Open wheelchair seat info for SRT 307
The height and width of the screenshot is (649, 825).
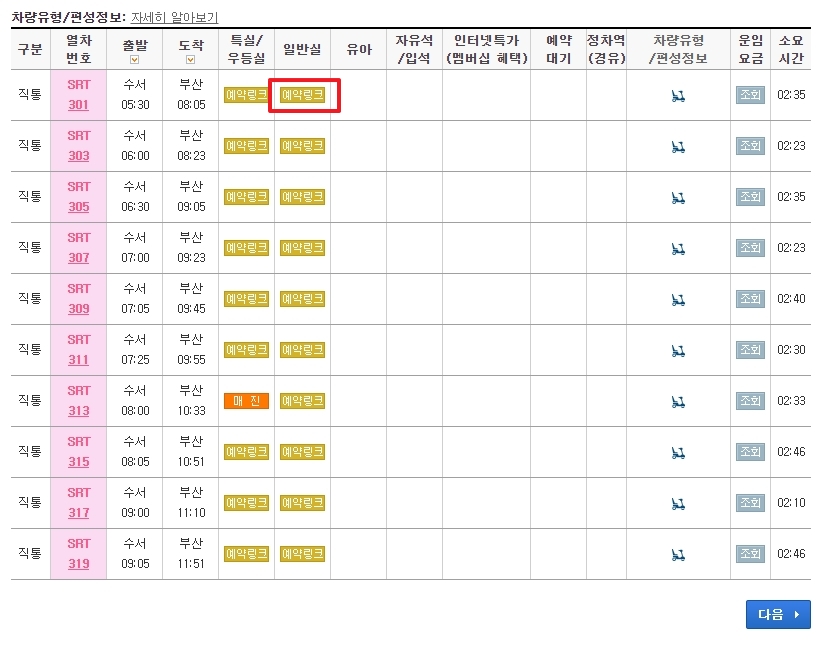[678, 248]
